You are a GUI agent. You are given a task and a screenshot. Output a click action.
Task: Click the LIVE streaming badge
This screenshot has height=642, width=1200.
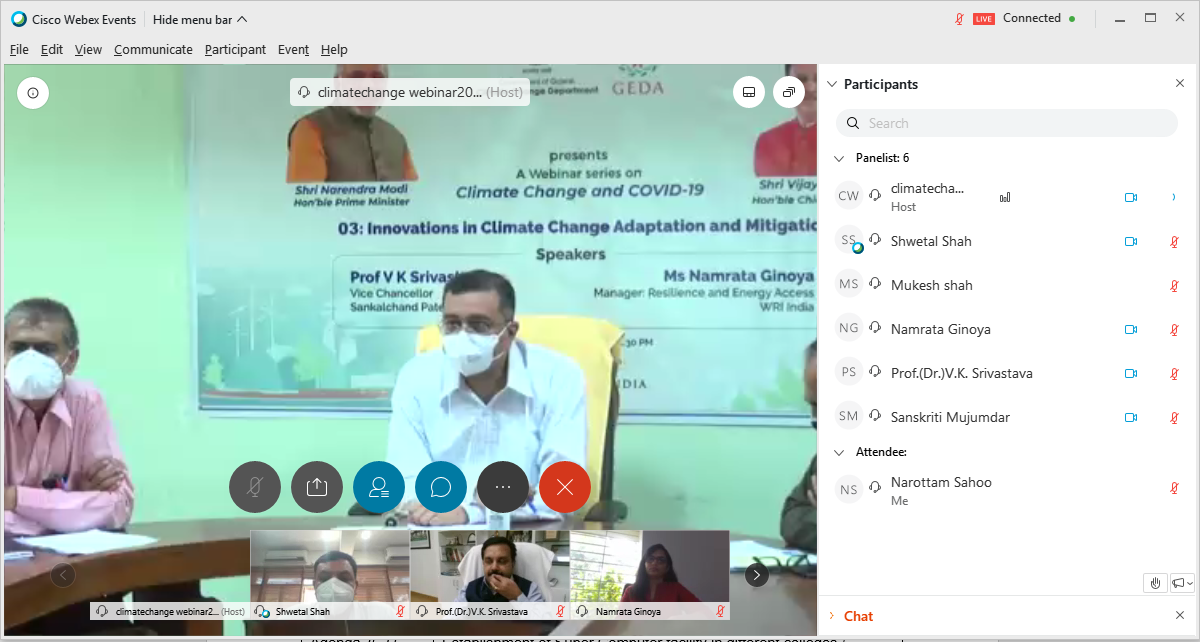[984, 19]
